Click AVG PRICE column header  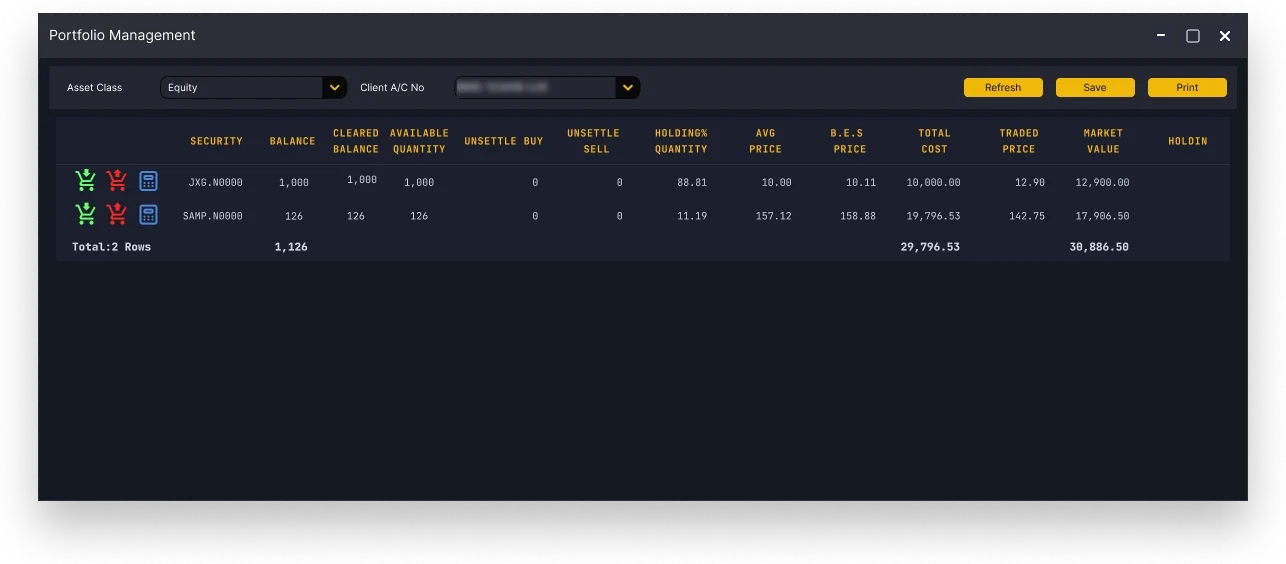tap(766, 141)
